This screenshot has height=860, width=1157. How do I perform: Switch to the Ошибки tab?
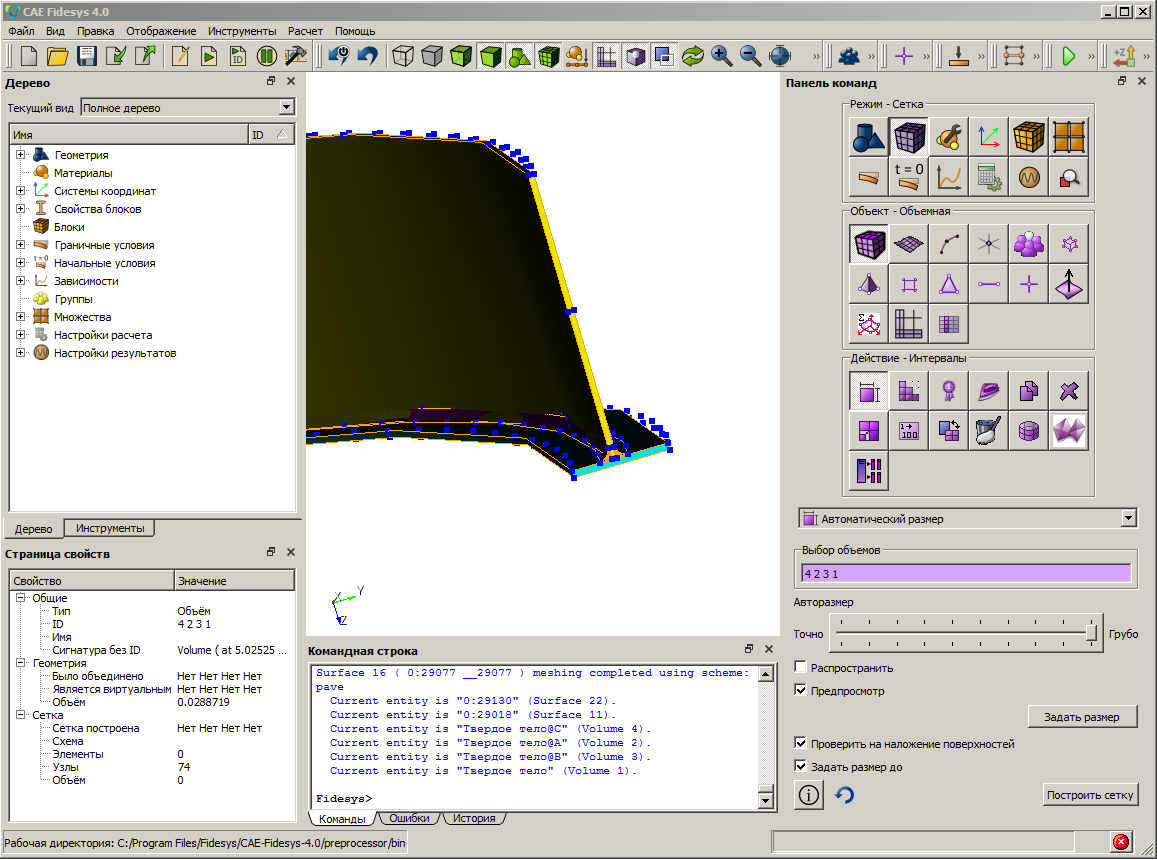[409, 818]
